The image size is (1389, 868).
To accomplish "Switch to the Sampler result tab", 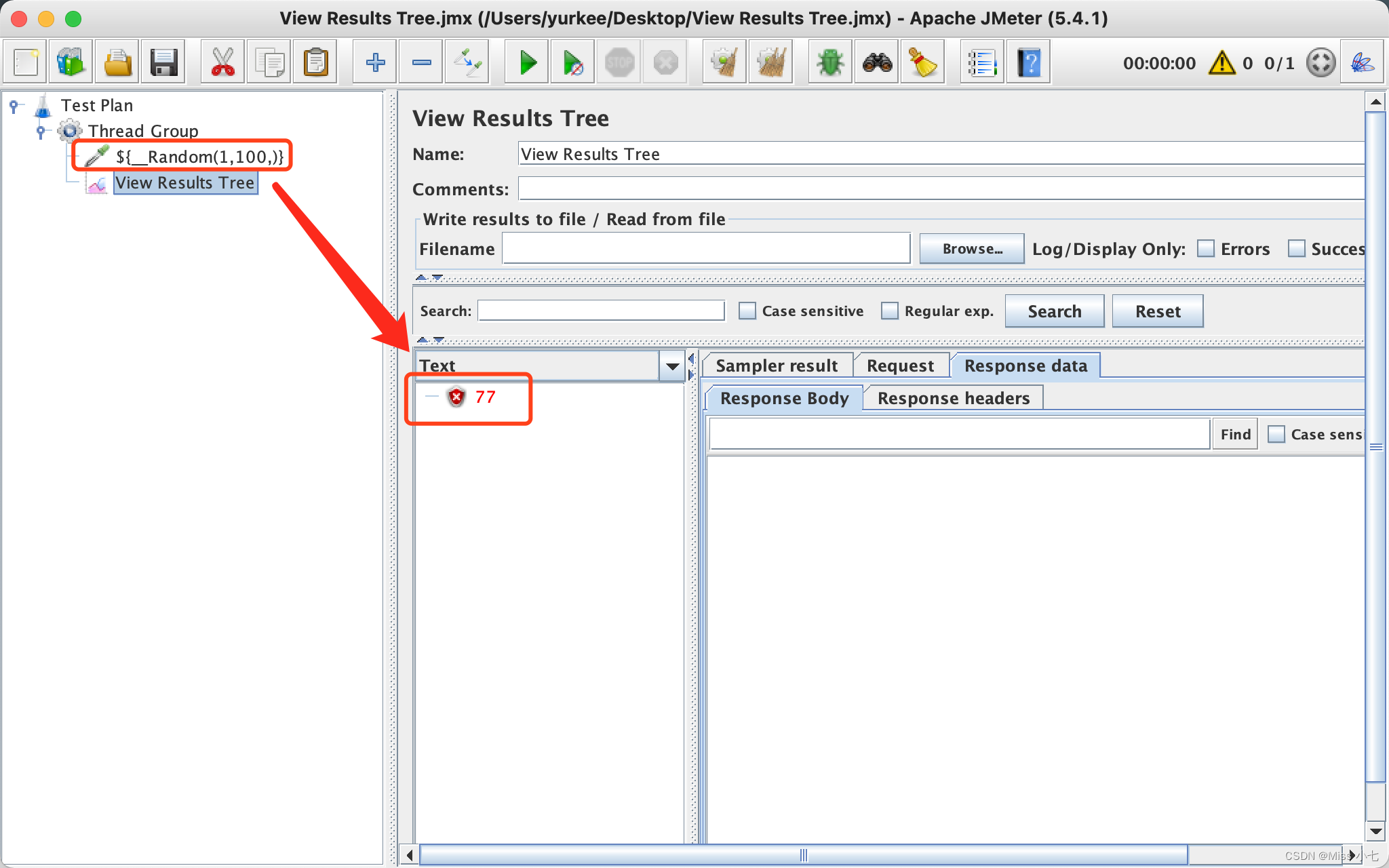I will (777, 366).
